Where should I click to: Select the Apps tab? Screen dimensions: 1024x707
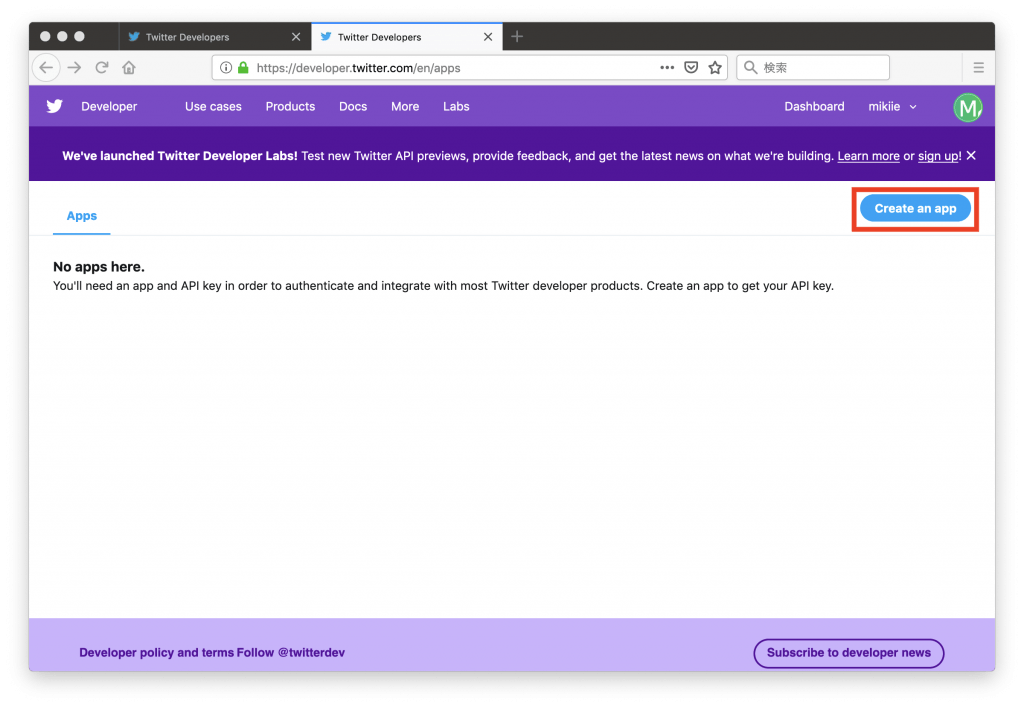82,216
